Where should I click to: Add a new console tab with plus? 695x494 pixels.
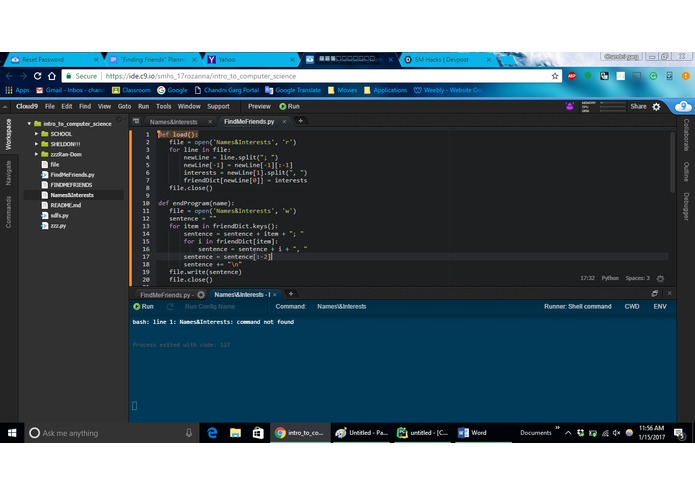[x=291, y=294]
